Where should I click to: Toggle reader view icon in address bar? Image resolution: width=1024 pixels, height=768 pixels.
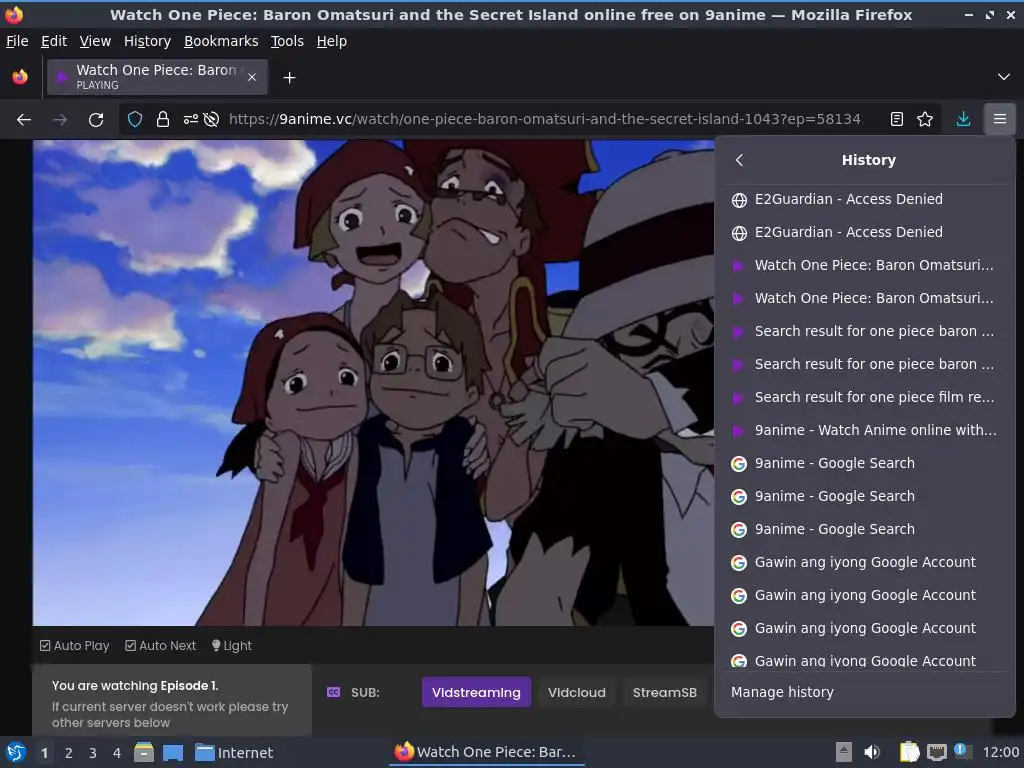point(897,120)
